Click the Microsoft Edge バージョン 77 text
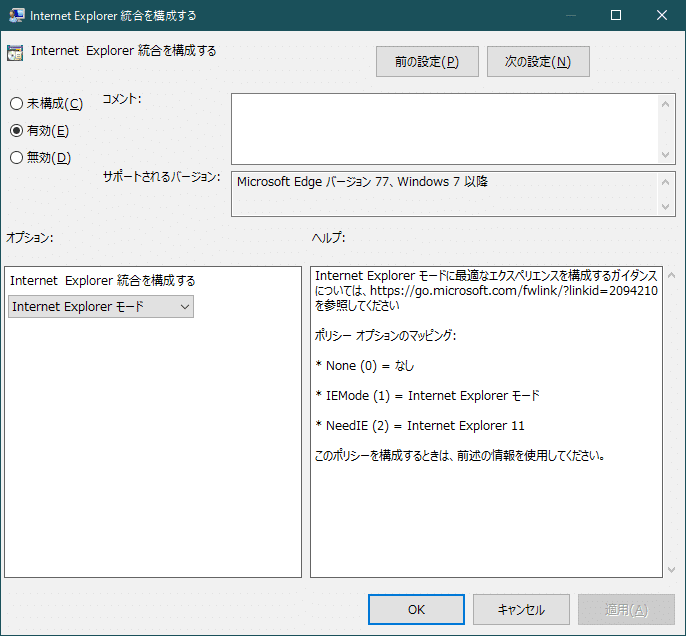This screenshot has width=686, height=636. pyautogui.click(x=362, y=182)
